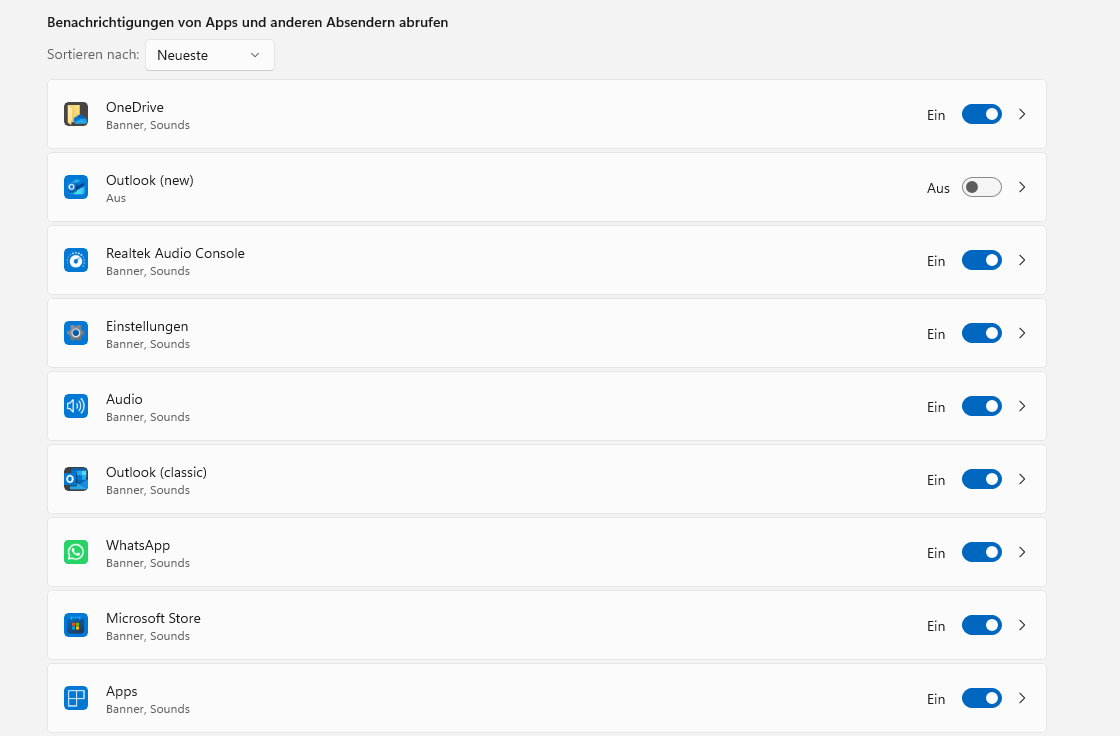Viewport: 1120px width, 736px height.
Task: Click the Realtek Audio Console icon
Action: (x=76, y=260)
